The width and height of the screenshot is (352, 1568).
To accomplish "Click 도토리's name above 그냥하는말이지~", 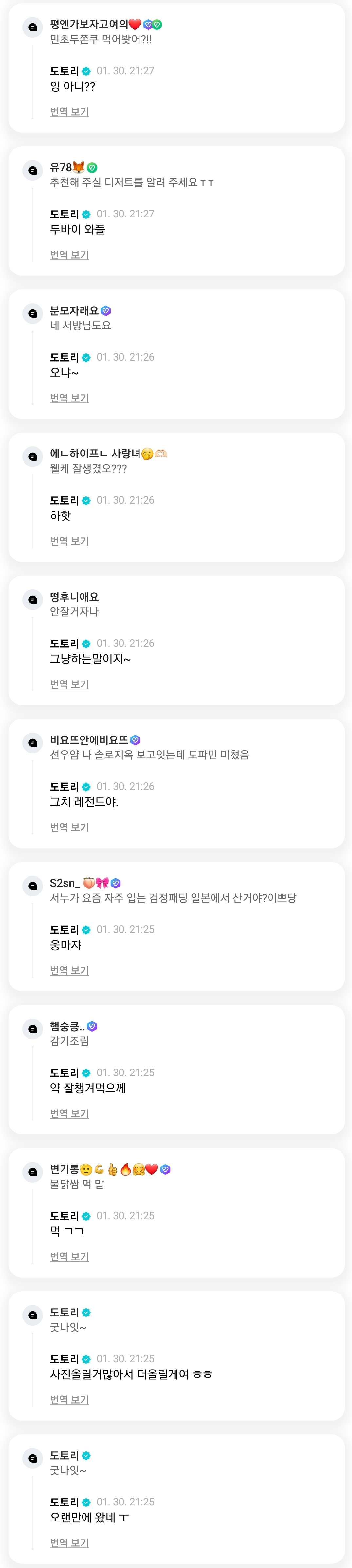I will coord(64,644).
